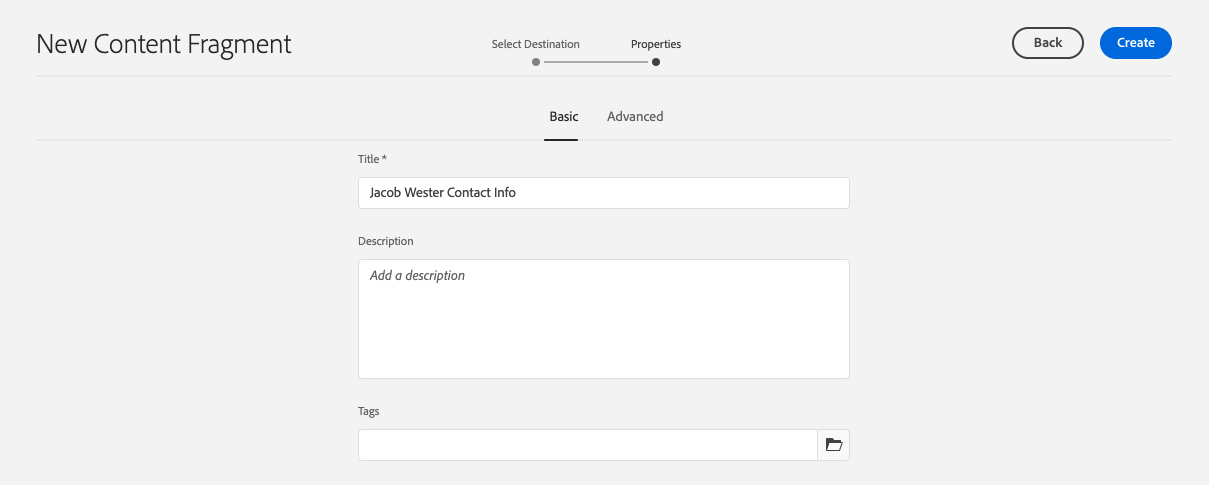Click the wizard progress line between steps
The image size is (1209, 485).
coord(596,62)
